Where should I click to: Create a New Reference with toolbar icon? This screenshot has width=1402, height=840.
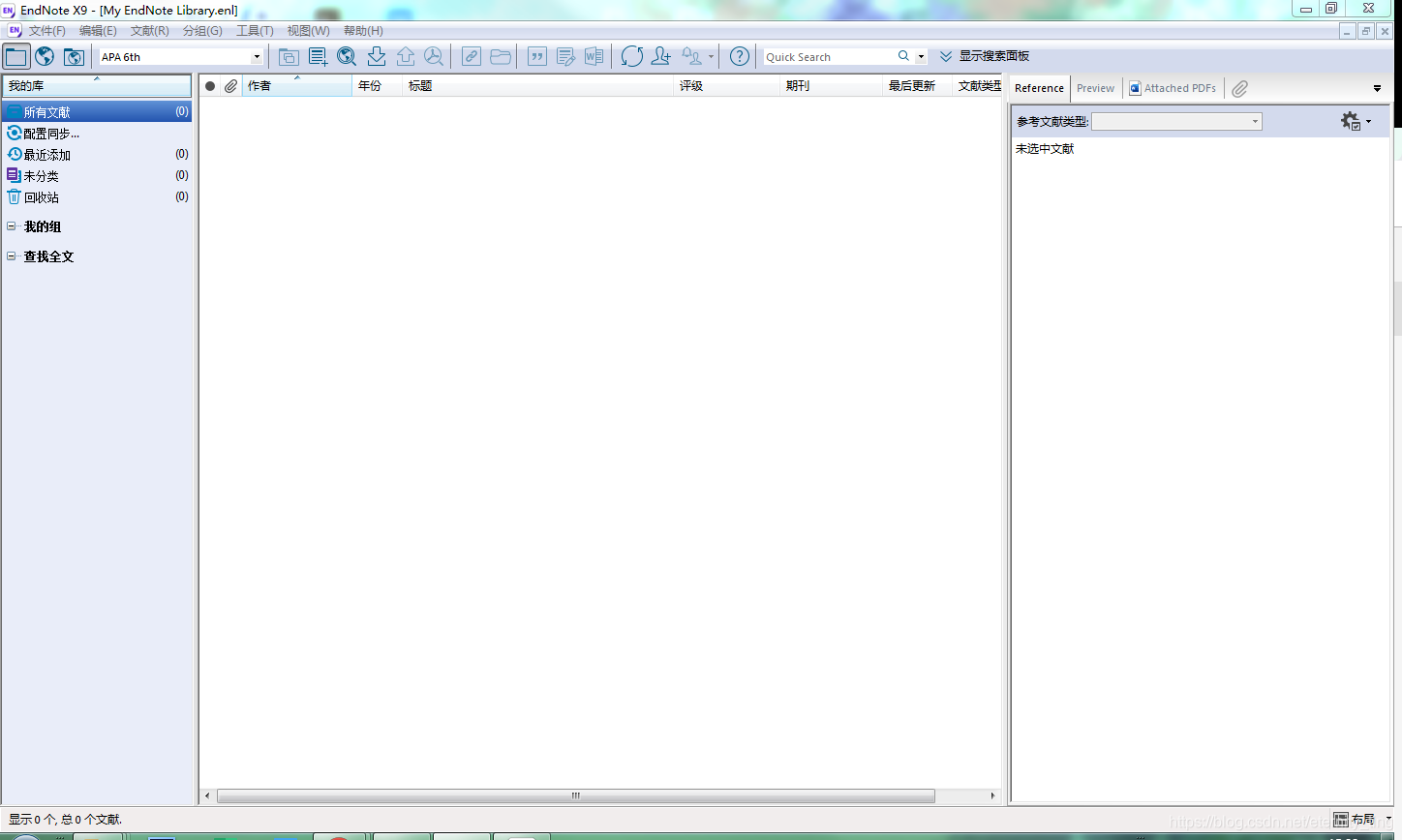coord(318,56)
